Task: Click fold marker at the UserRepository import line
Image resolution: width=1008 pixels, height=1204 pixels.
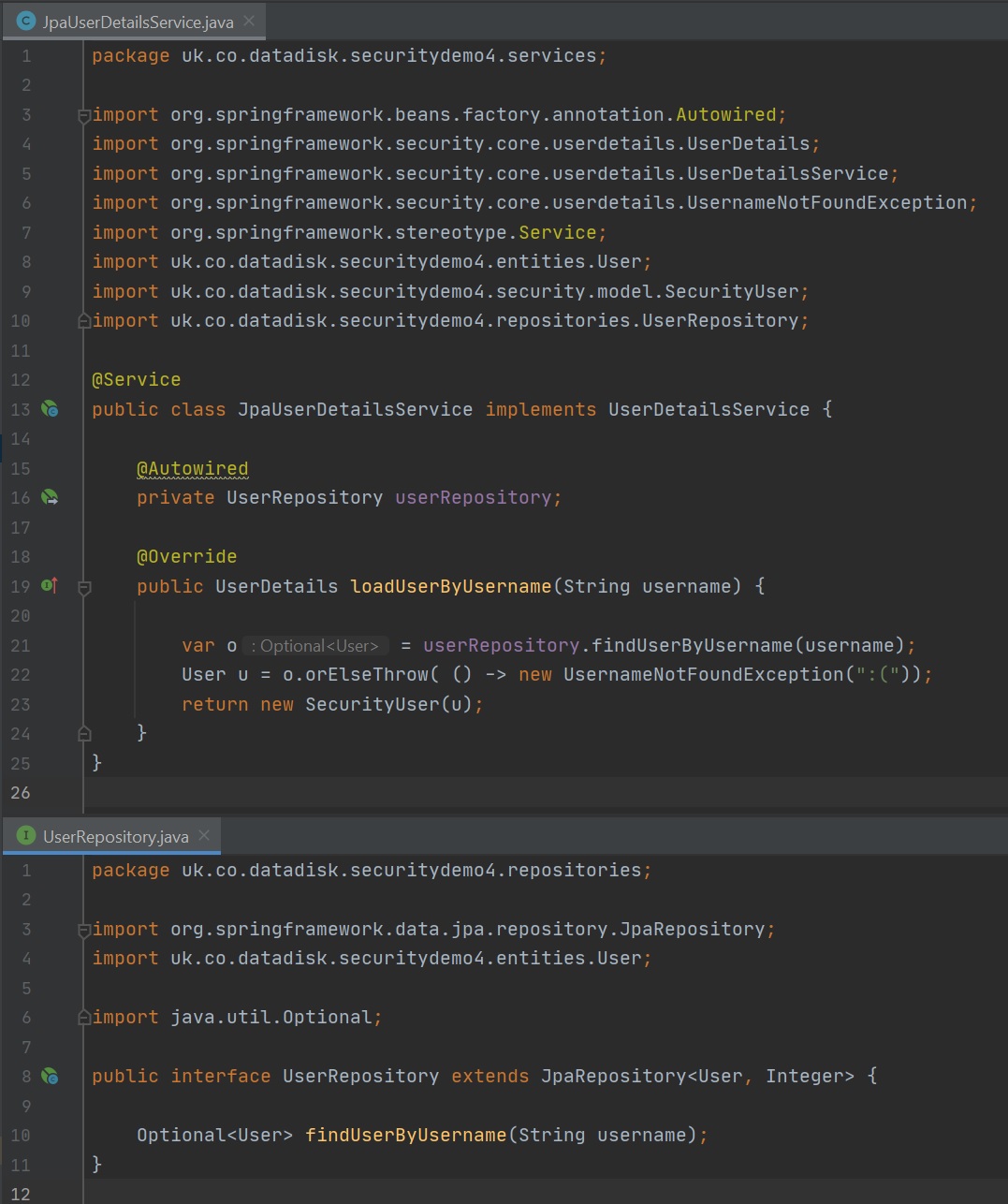Action: coord(84,321)
